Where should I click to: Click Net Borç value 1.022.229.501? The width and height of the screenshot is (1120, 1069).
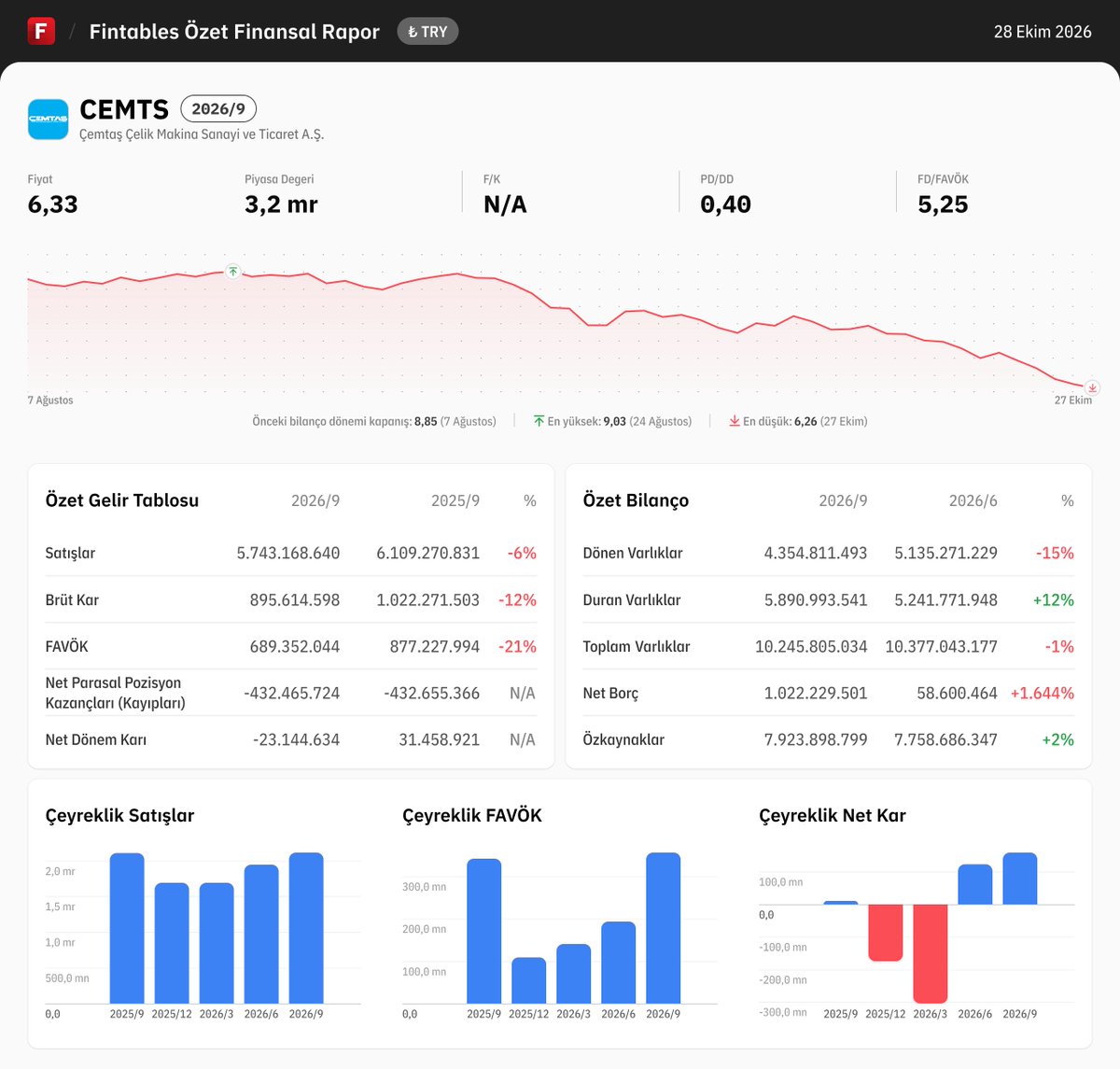(816, 693)
